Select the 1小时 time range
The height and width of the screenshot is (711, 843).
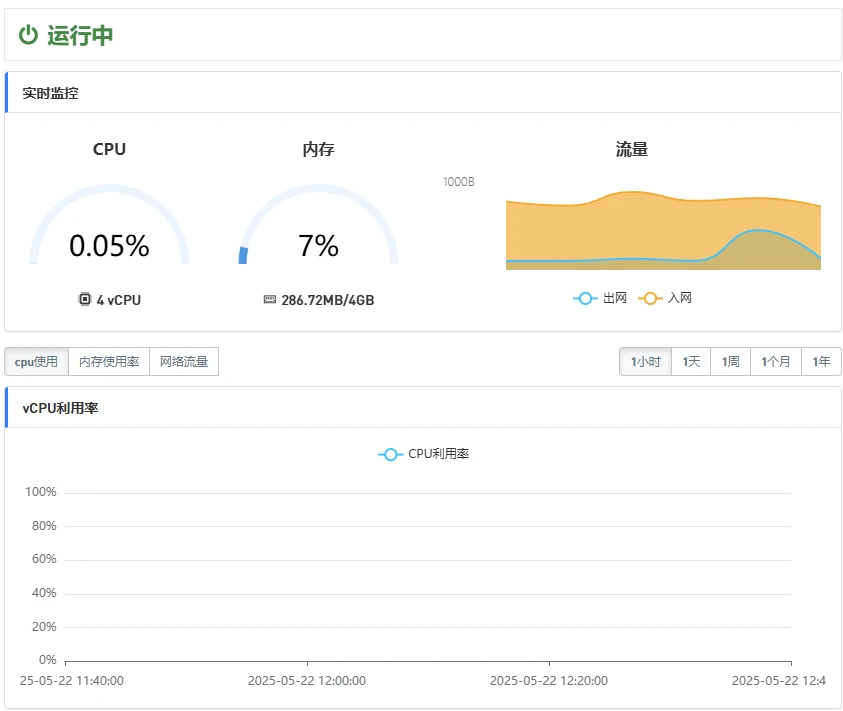point(645,362)
